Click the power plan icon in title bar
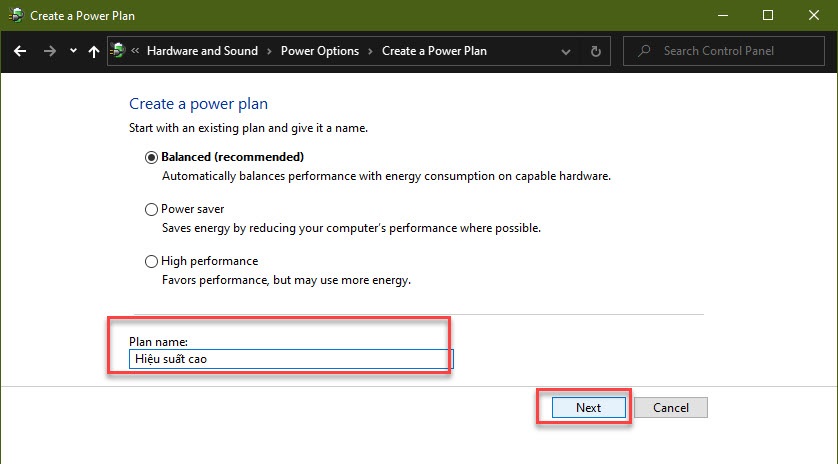Viewport: 838px width, 464px height. point(16,16)
